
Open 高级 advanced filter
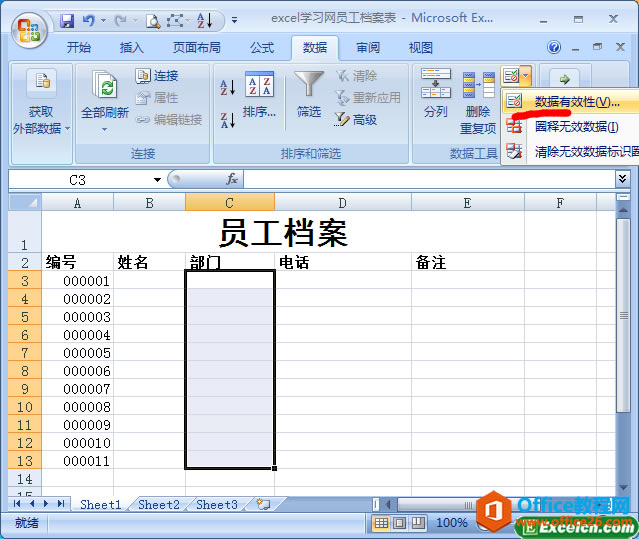coord(356,120)
